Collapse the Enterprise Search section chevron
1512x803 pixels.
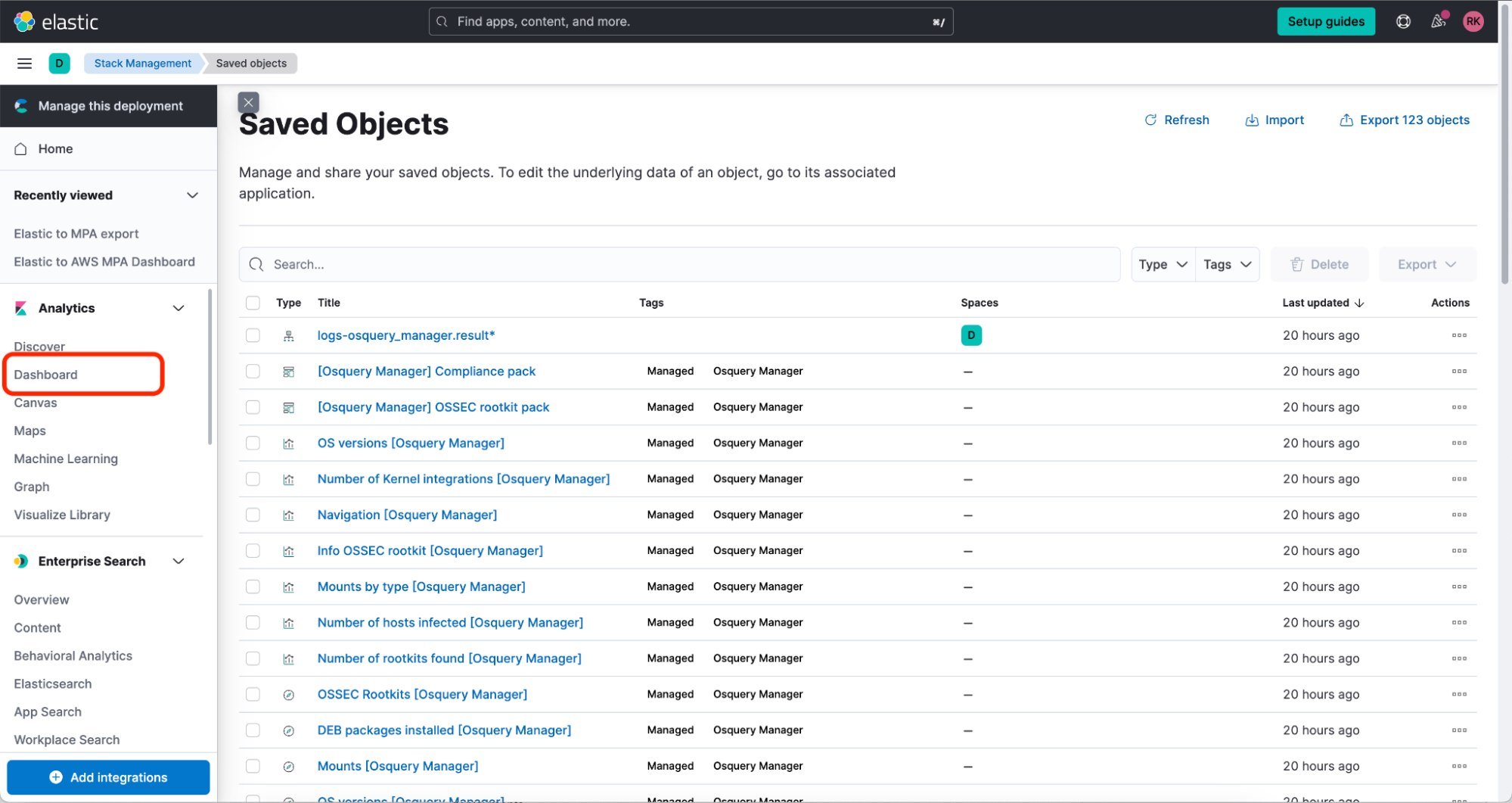coord(179,562)
